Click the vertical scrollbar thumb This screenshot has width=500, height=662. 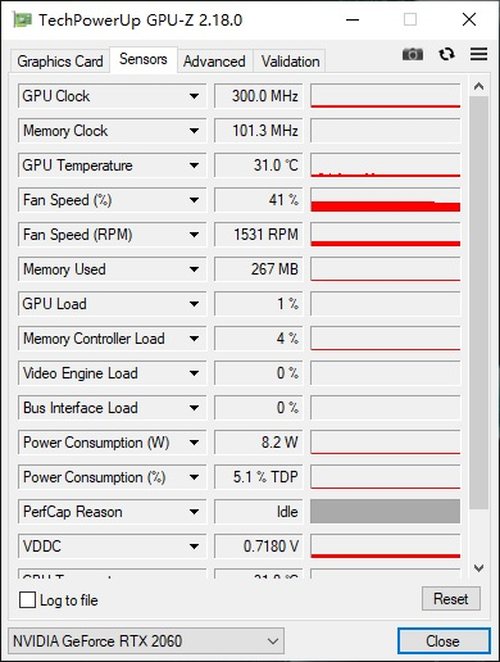pyautogui.click(x=478, y=302)
